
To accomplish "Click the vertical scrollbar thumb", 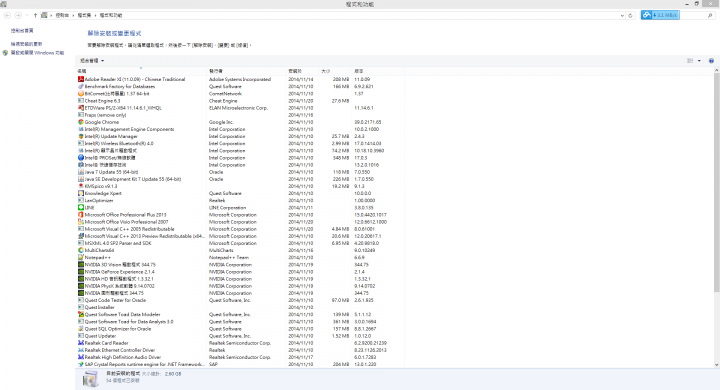I will (716, 183).
